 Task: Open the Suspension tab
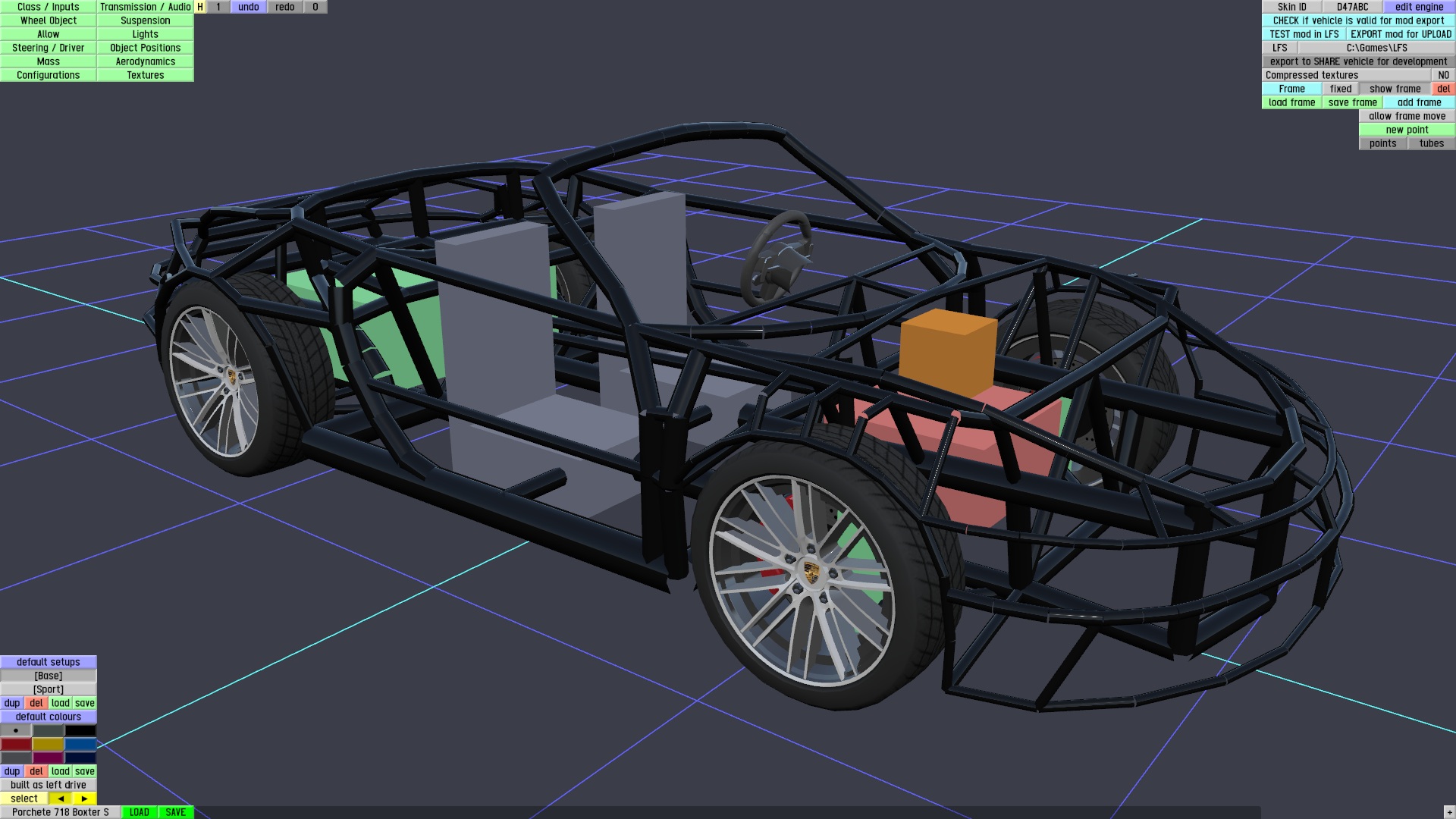click(145, 20)
